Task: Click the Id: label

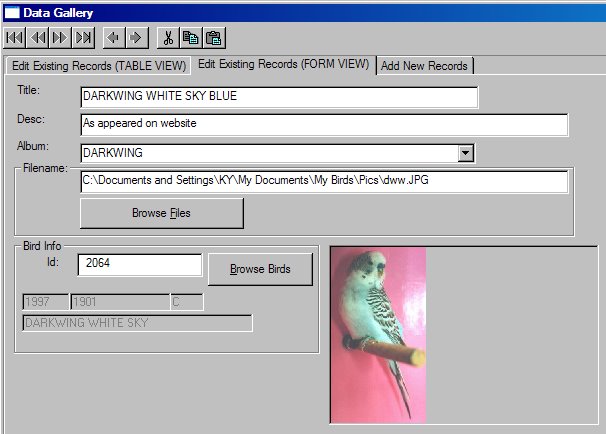Action: [53, 262]
